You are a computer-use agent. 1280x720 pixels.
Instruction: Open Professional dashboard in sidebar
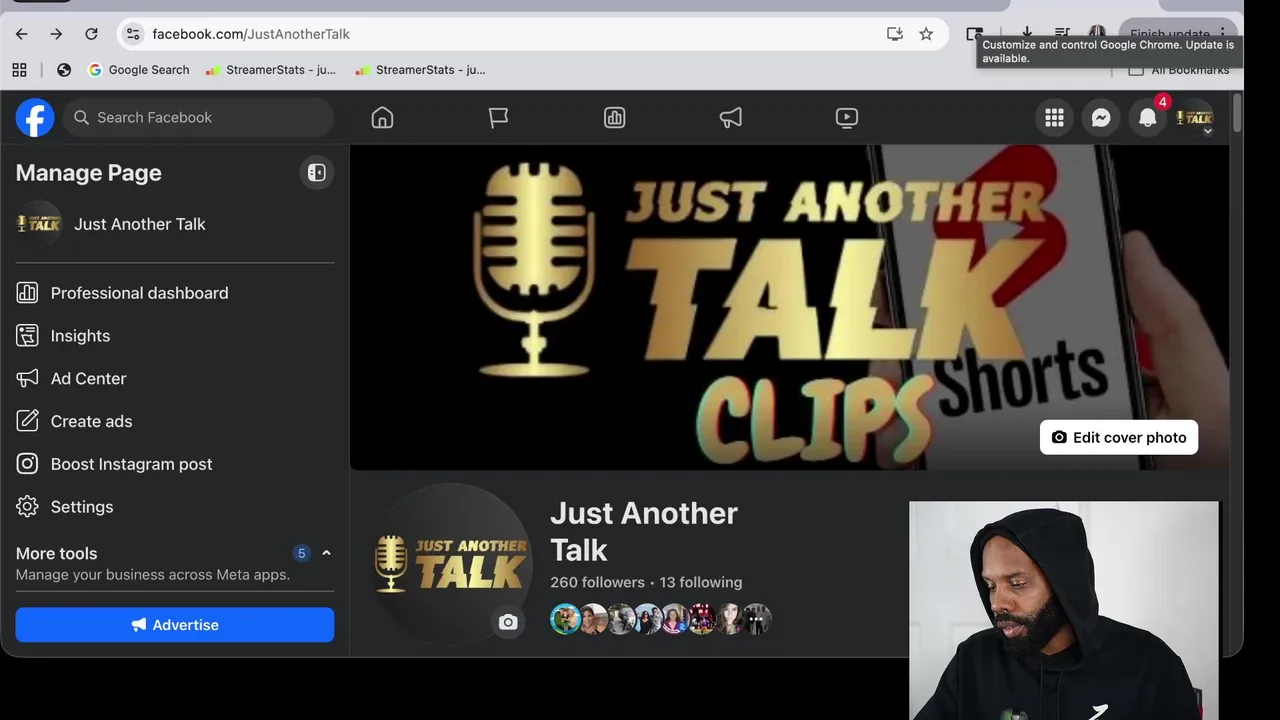click(175, 293)
